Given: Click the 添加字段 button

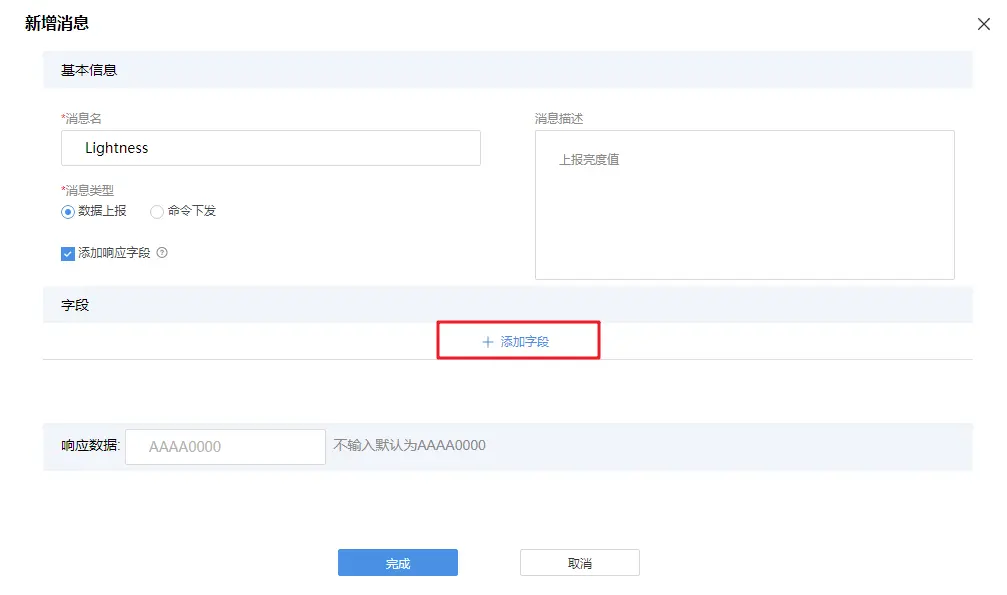Looking at the screenshot, I should click(x=518, y=341).
